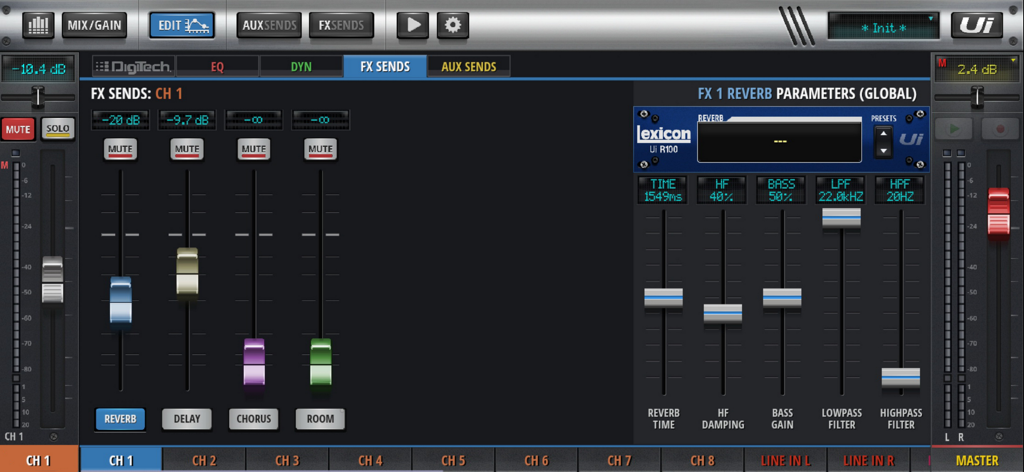Viewport: 1024px width, 472px height.
Task: Select the orange CH 1 strip label
Action: pyautogui.click(x=39, y=460)
